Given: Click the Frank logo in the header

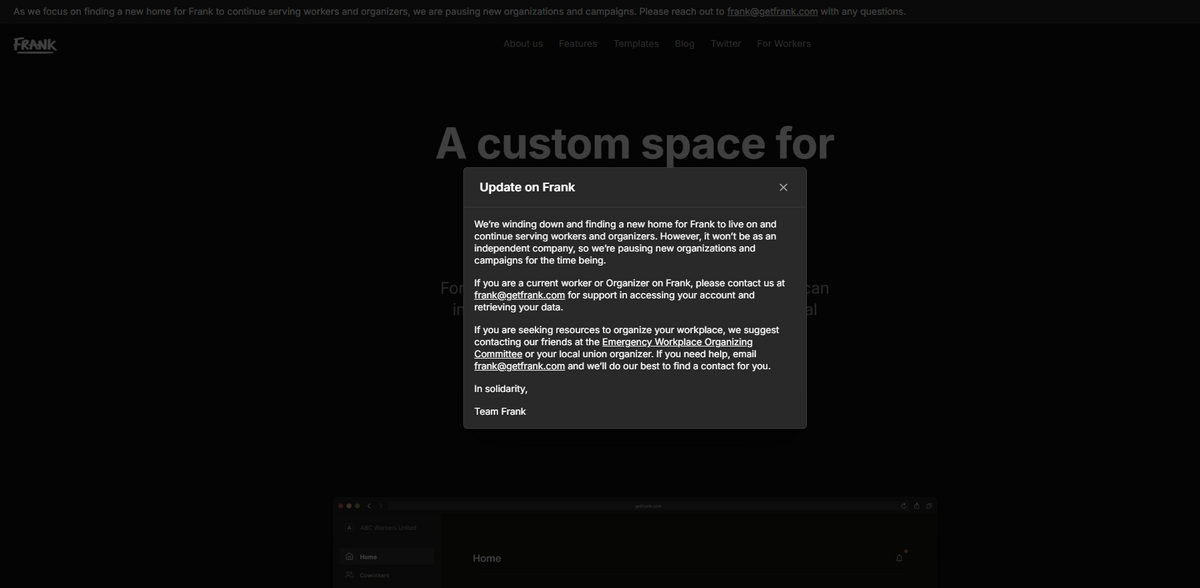Looking at the screenshot, I should point(35,45).
